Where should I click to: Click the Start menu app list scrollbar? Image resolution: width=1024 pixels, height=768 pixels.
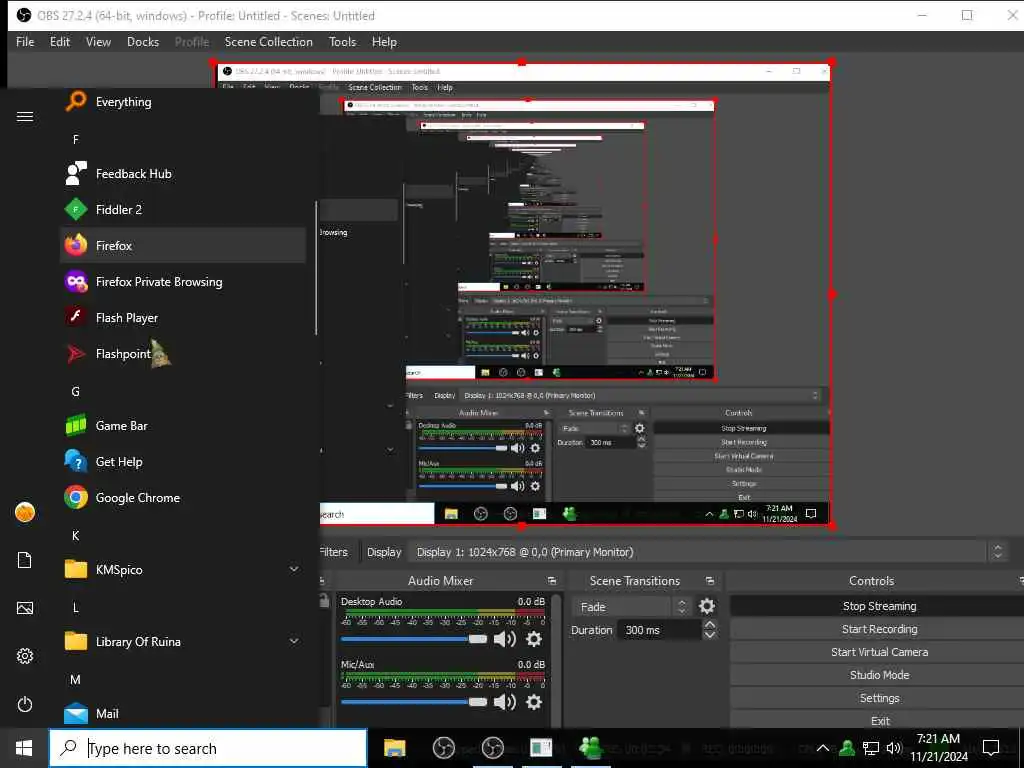click(316, 268)
